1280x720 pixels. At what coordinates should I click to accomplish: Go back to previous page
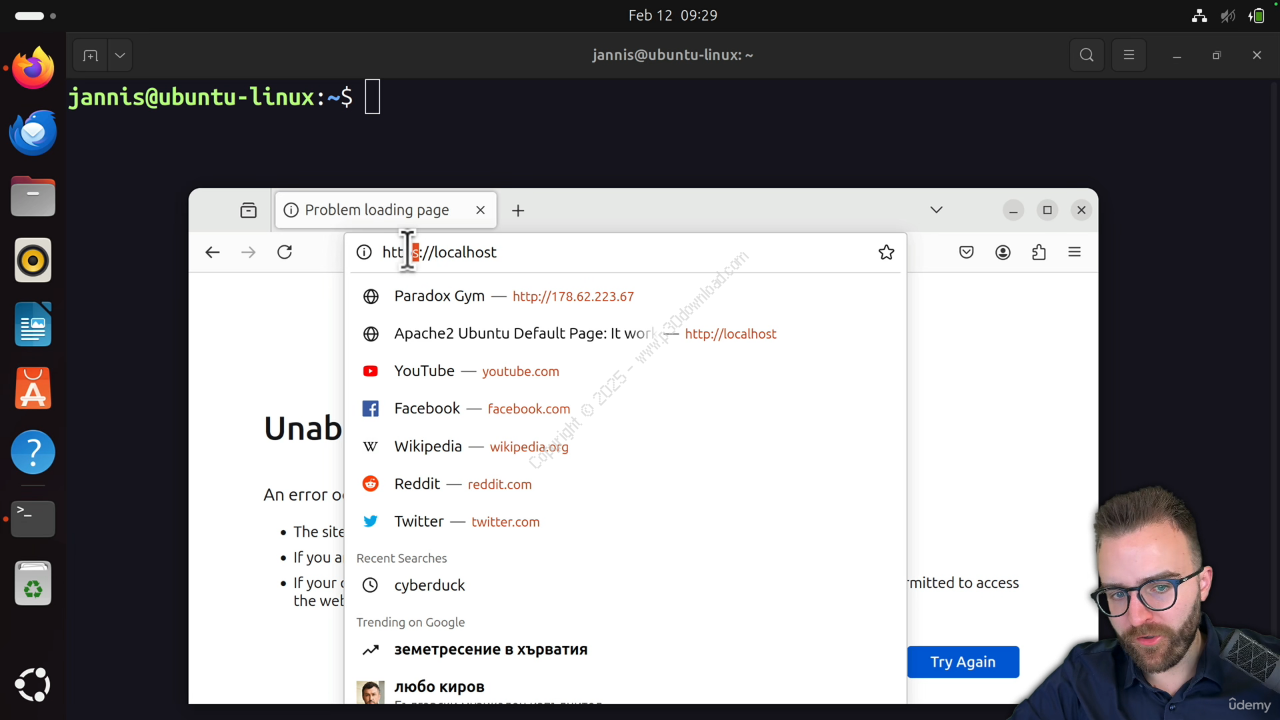point(212,252)
